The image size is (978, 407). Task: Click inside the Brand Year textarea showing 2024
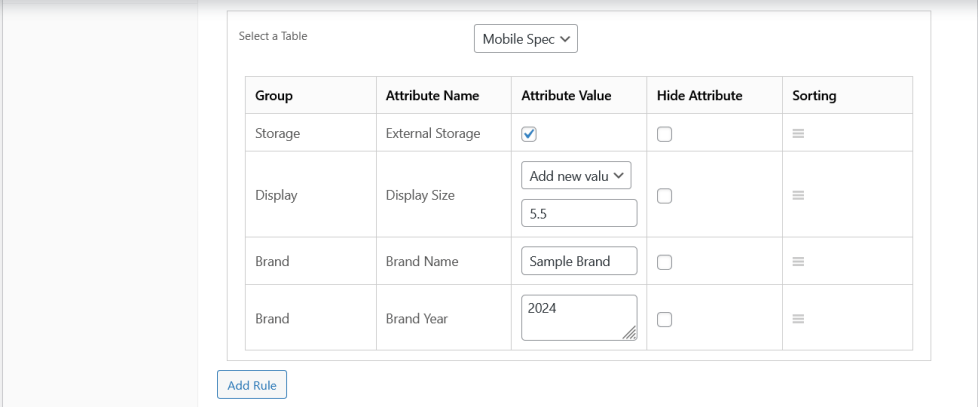tap(579, 318)
